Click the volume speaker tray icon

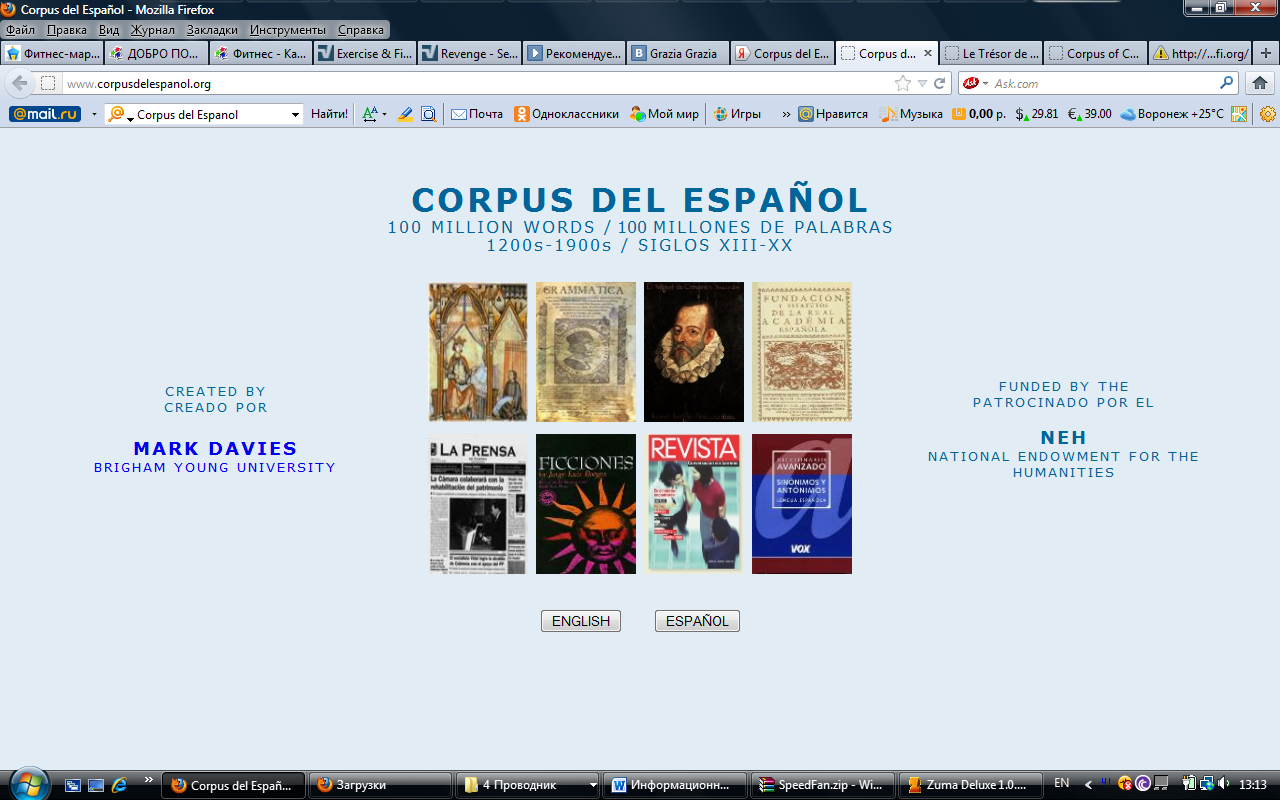pyautogui.click(x=1225, y=783)
